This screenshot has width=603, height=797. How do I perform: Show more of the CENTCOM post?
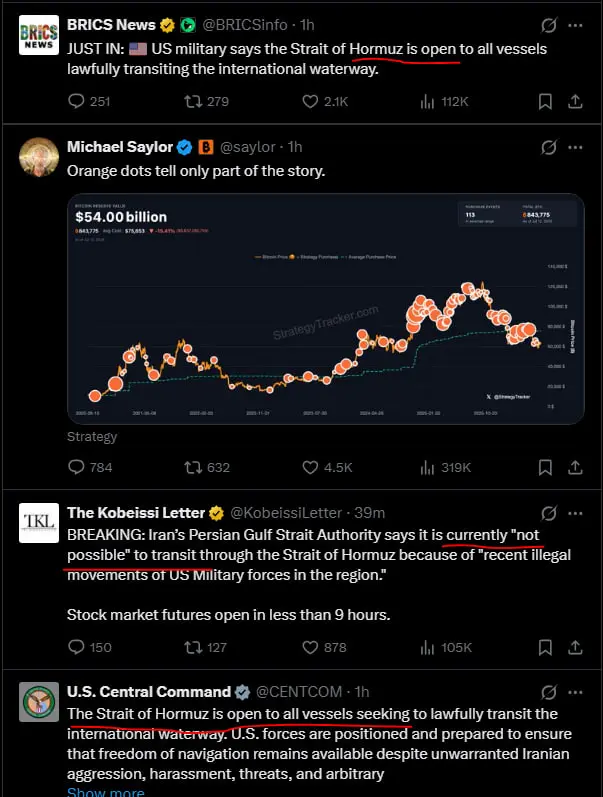coord(106,792)
